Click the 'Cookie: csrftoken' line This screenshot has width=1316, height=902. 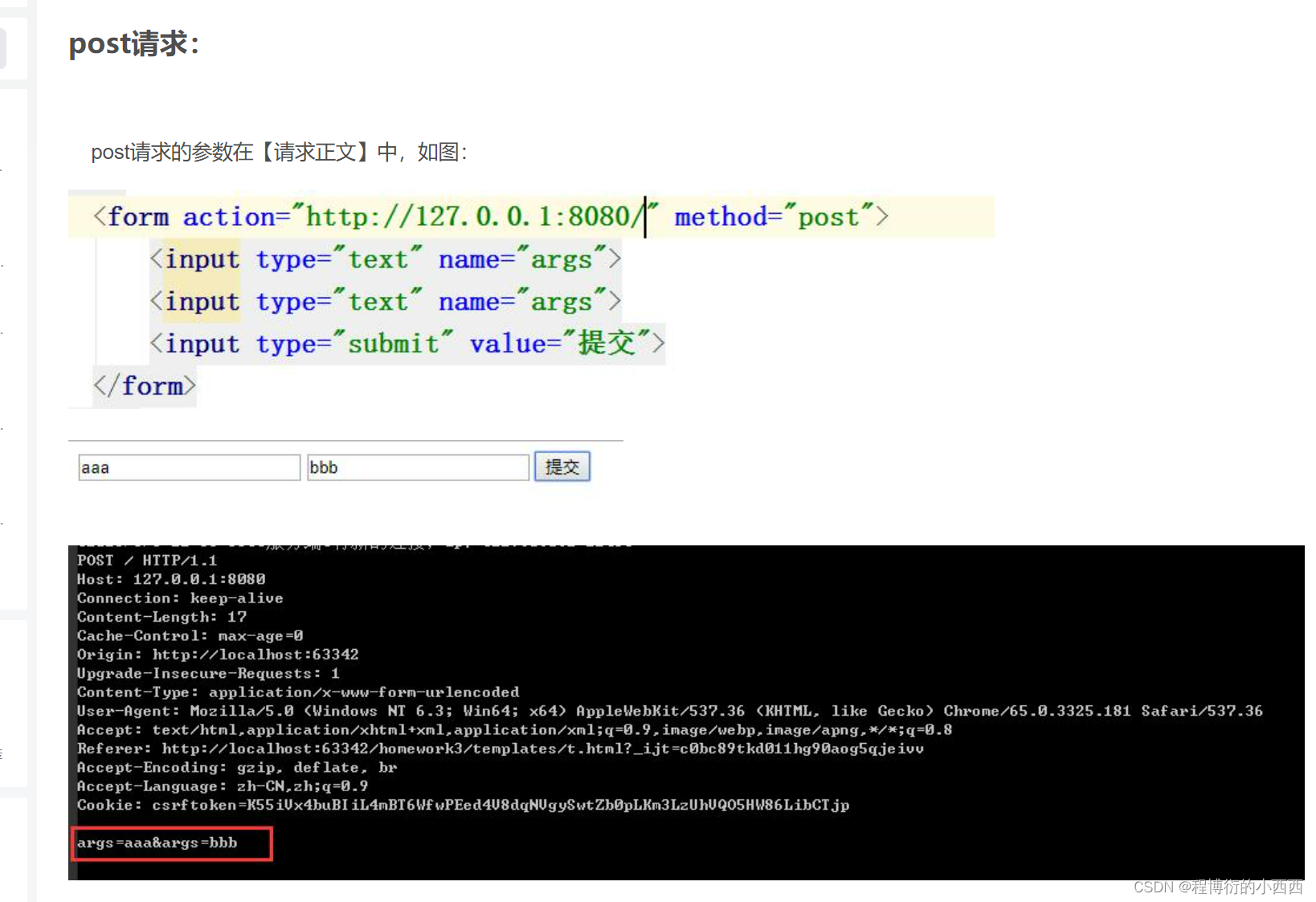(x=463, y=805)
